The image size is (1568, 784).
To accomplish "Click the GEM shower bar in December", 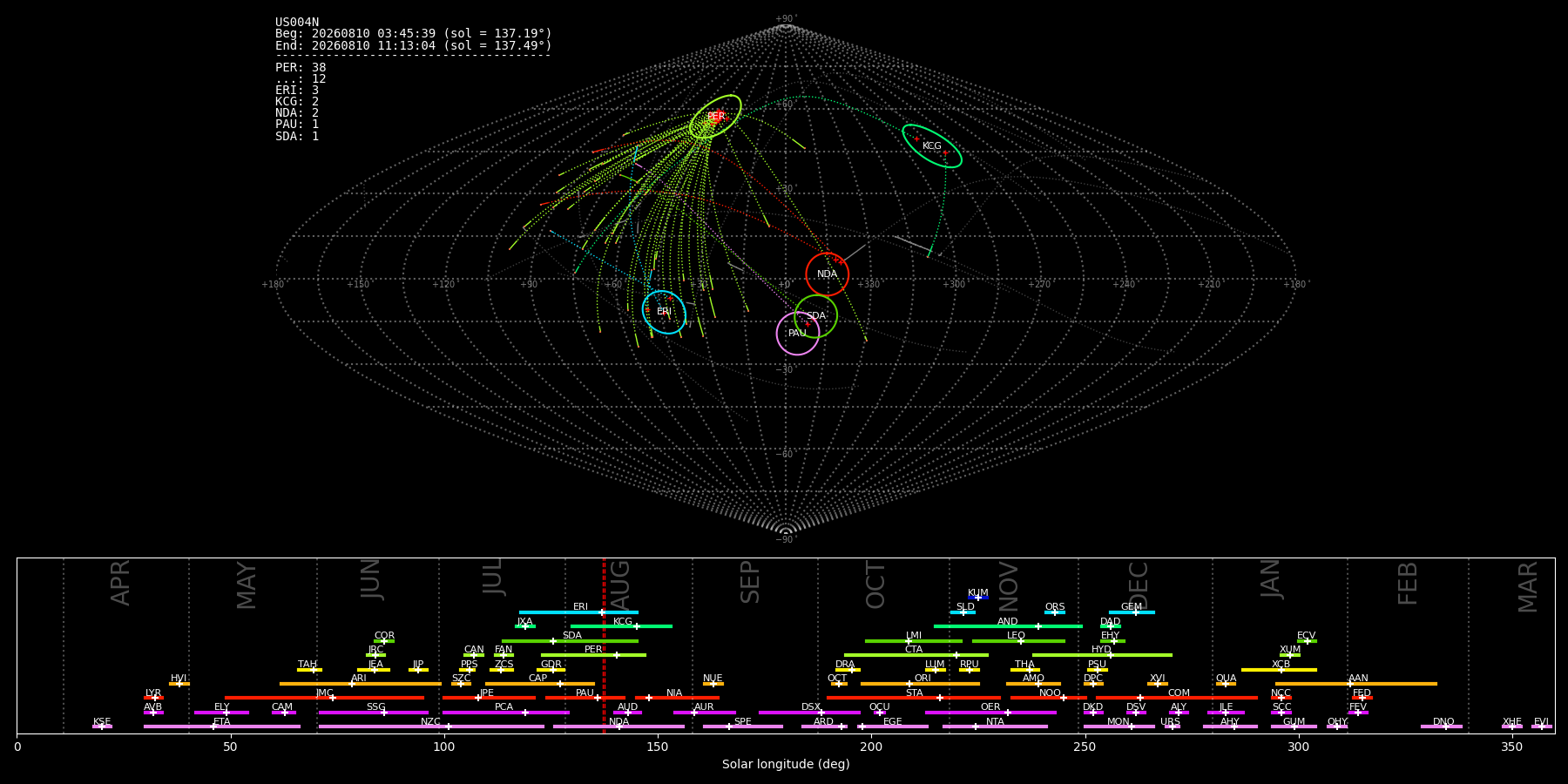I will point(1132,612).
